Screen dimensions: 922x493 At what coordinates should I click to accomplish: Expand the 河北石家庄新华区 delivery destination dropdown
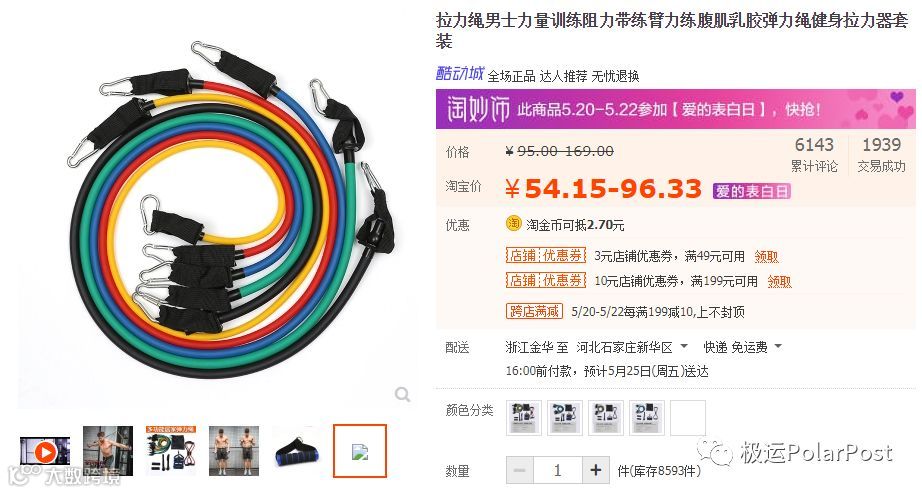pyautogui.click(x=633, y=347)
